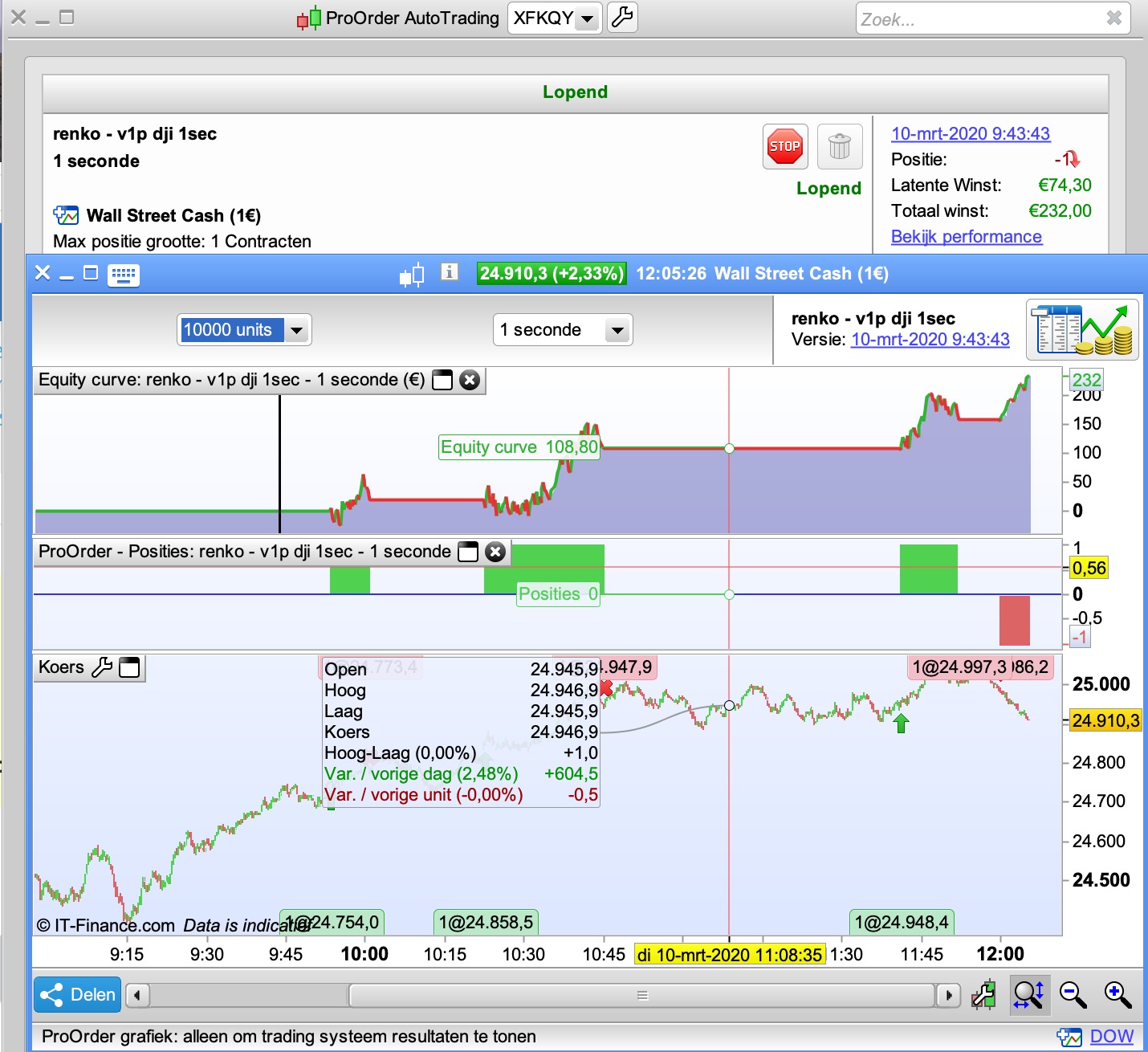Close the Equity curve panel
The height and width of the screenshot is (1052, 1148).
click(470, 380)
